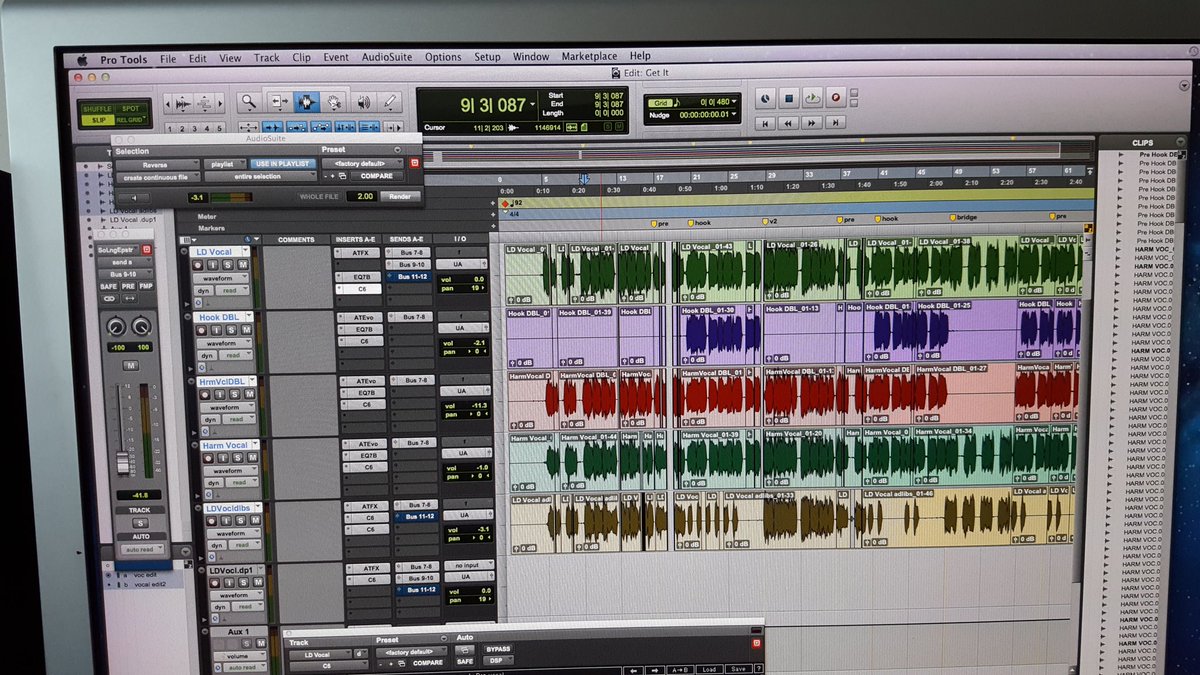Open Hook DBL automation mode read selector
1200x675 pixels.
(236, 355)
